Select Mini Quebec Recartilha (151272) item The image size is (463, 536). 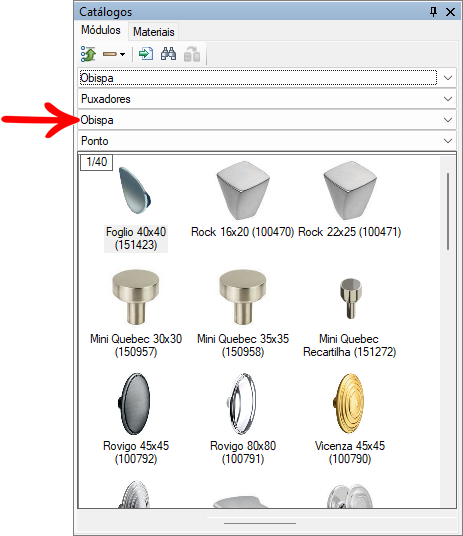(x=349, y=313)
